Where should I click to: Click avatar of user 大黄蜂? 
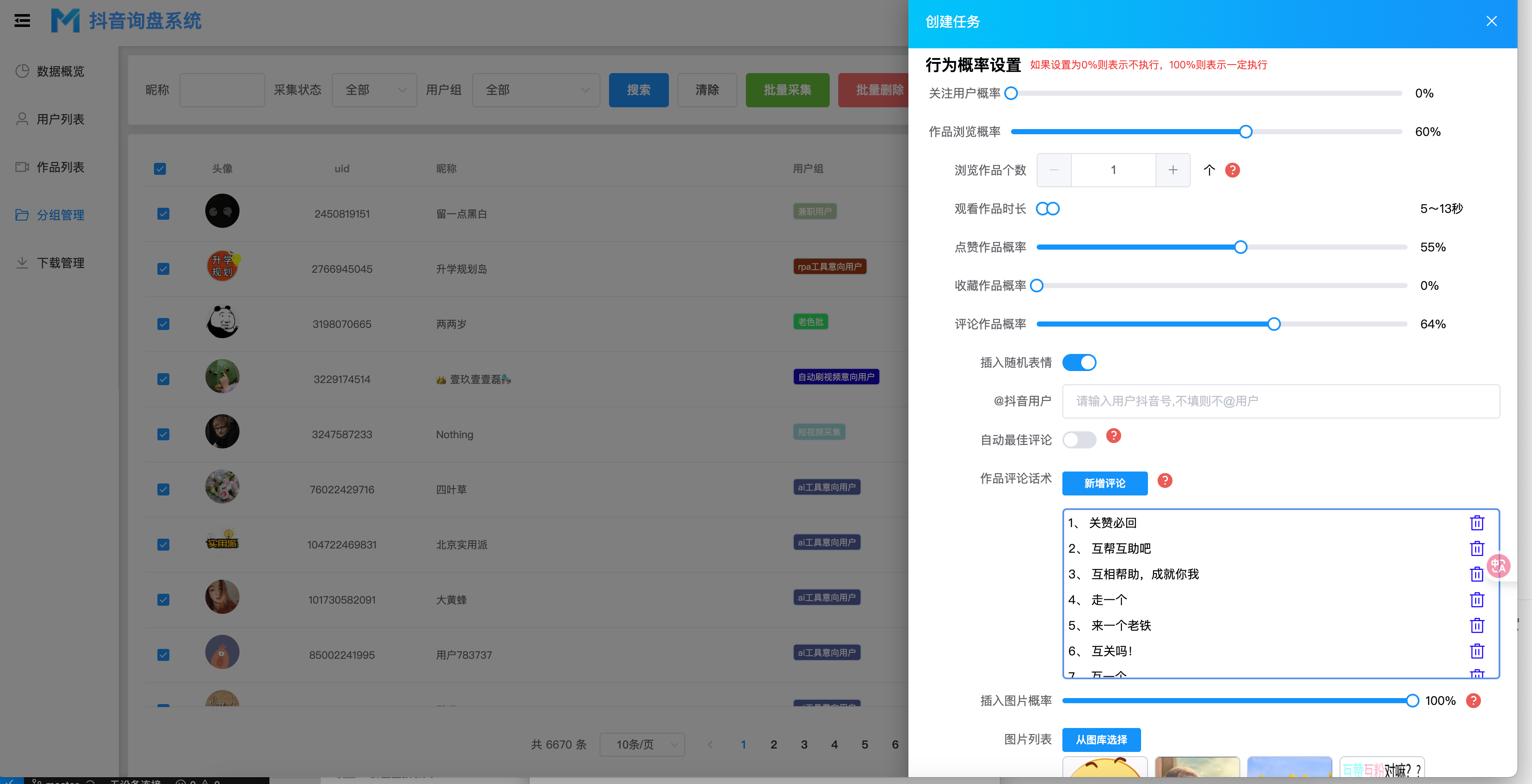222,596
